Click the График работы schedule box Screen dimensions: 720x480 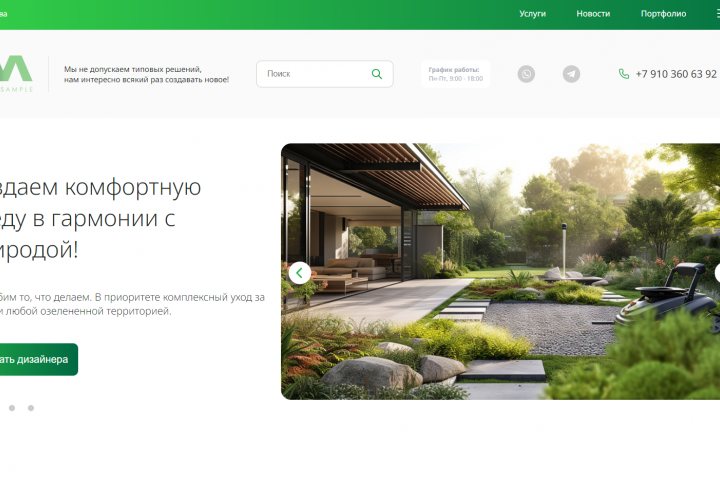point(456,74)
